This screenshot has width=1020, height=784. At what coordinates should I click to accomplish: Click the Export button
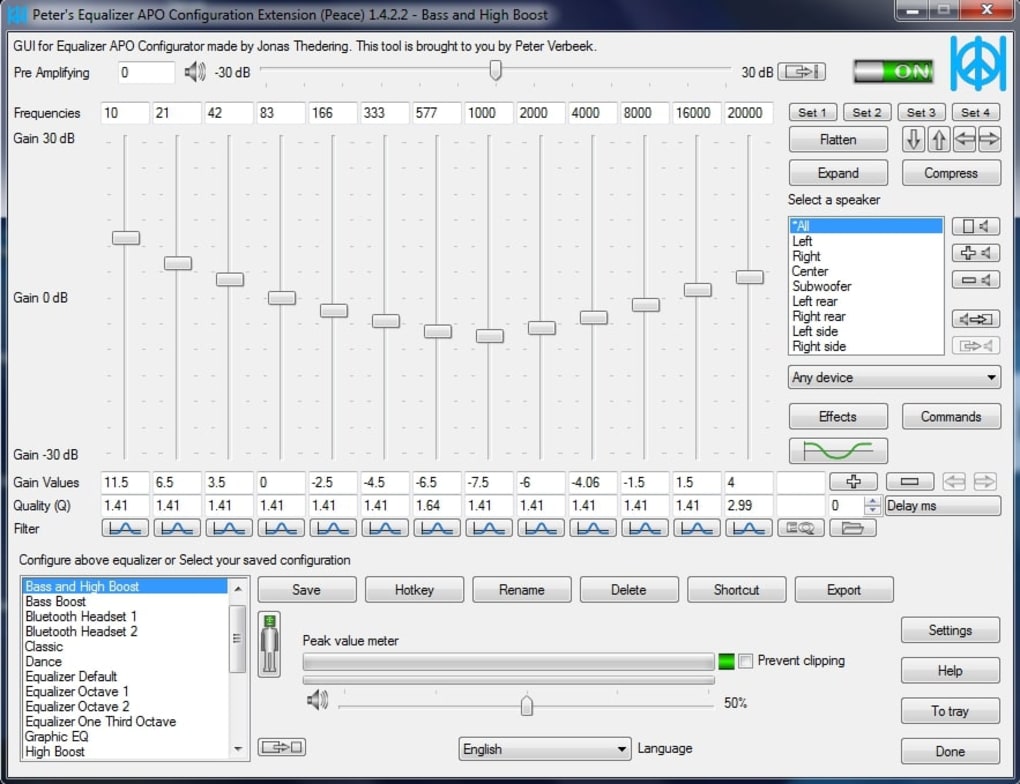pyautogui.click(x=843, y=590)
